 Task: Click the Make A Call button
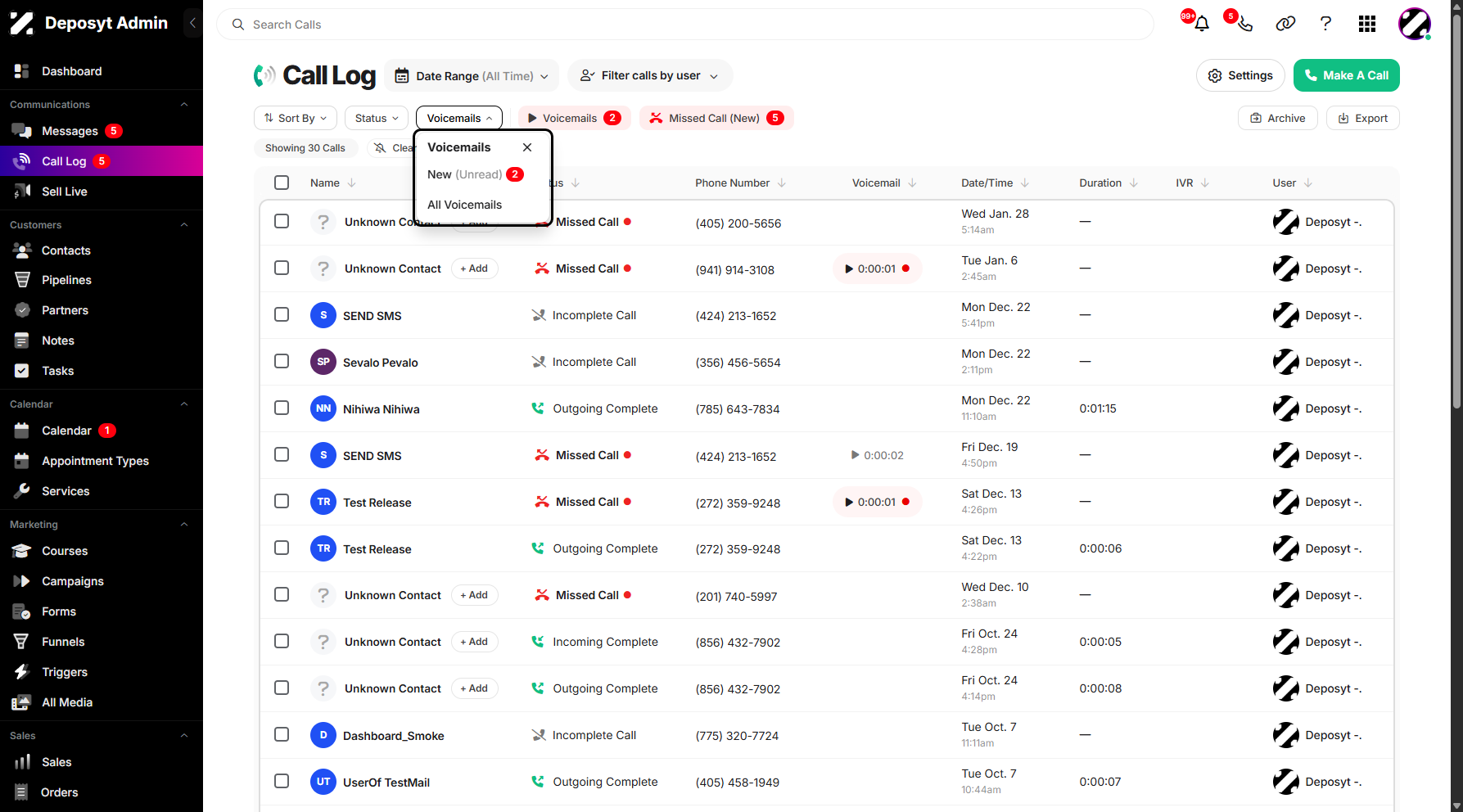pyautogui.click(x=1347, y=75)
